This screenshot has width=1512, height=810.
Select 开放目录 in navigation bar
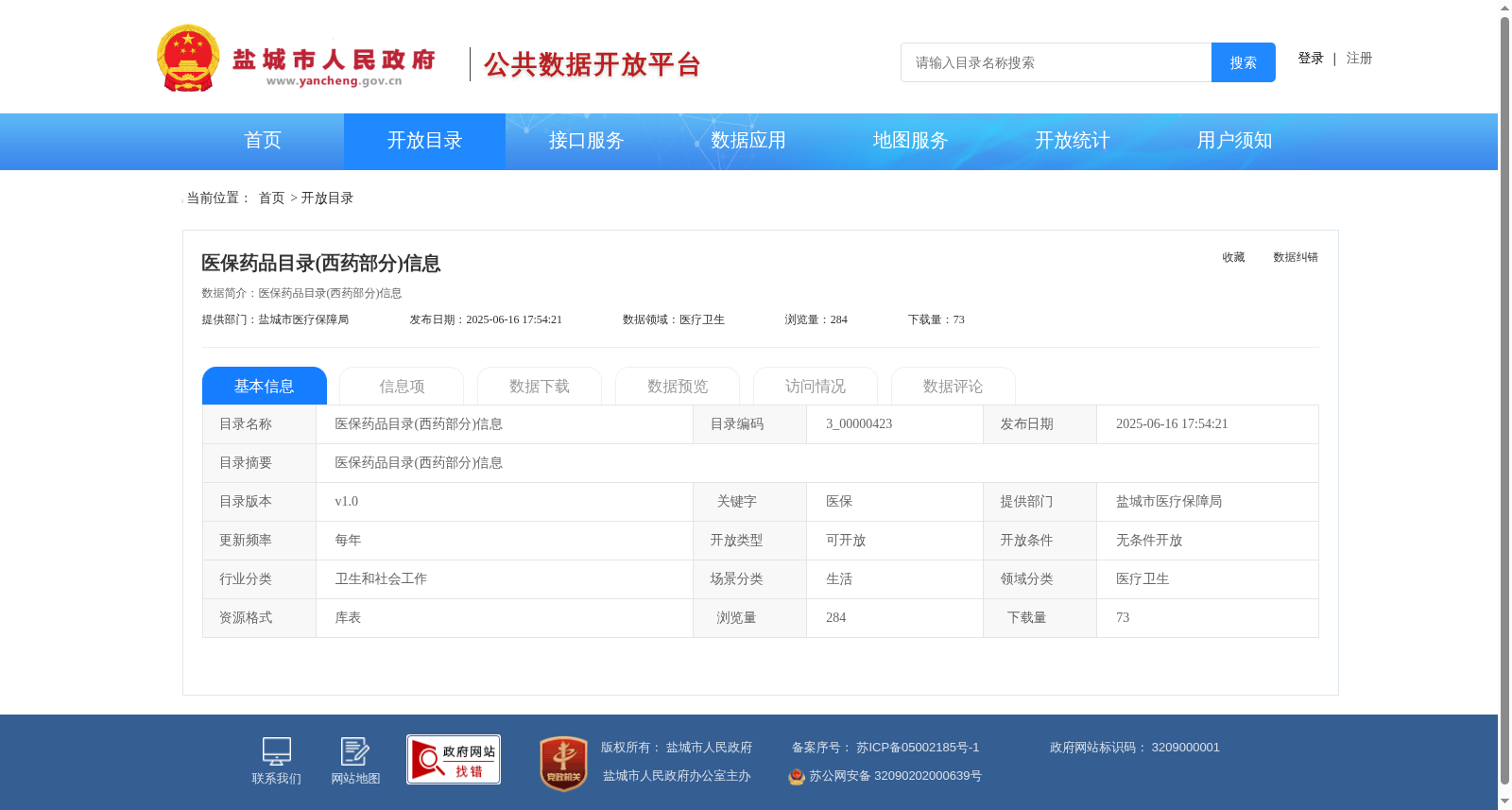tap(424, 141)
